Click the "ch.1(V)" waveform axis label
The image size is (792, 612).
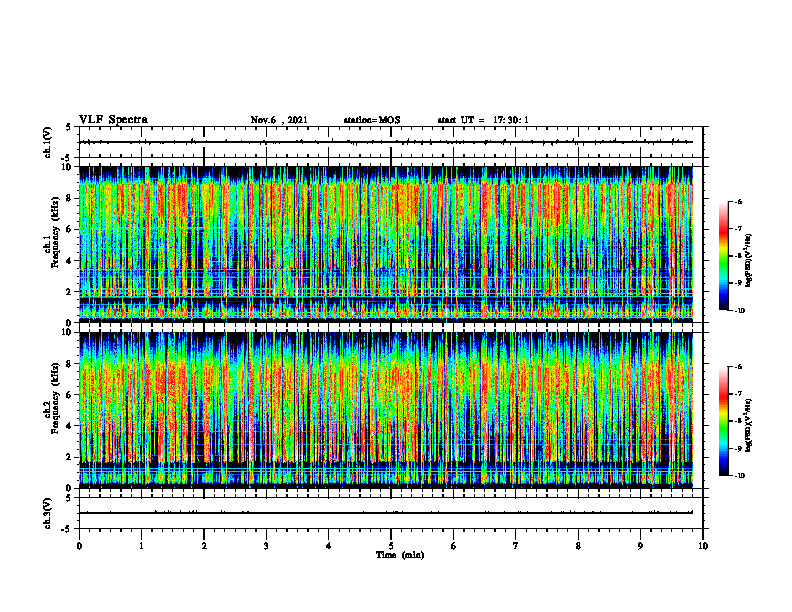tap(48, 142)
